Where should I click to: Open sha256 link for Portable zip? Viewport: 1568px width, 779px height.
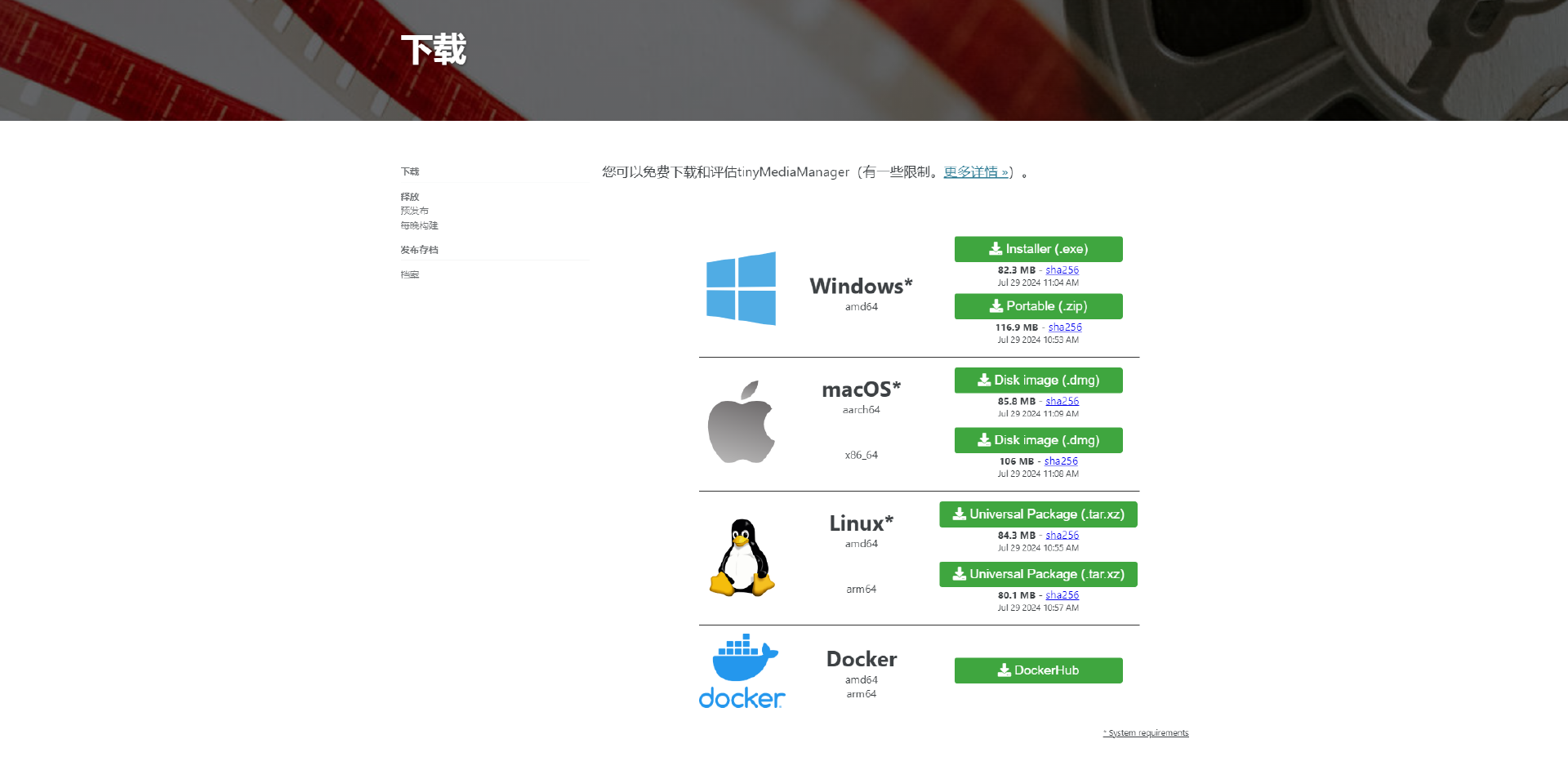(x=1065, y=327)
